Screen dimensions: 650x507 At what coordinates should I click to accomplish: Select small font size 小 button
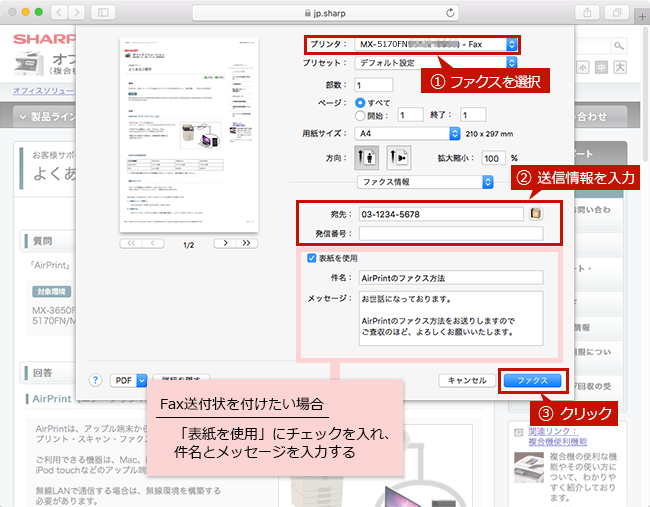click(x=582, y=67)
